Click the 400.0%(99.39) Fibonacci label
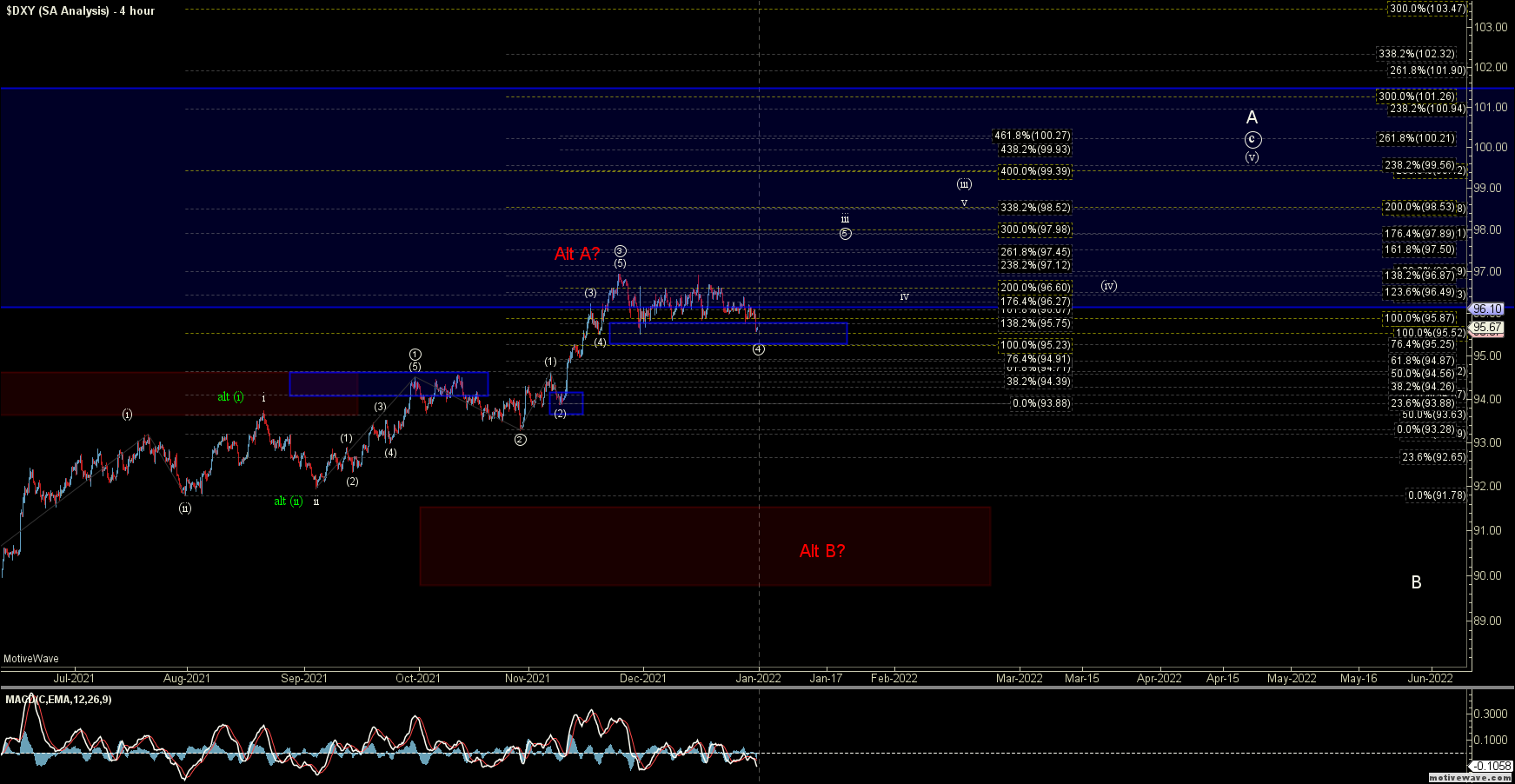 tap(1034, 171)
